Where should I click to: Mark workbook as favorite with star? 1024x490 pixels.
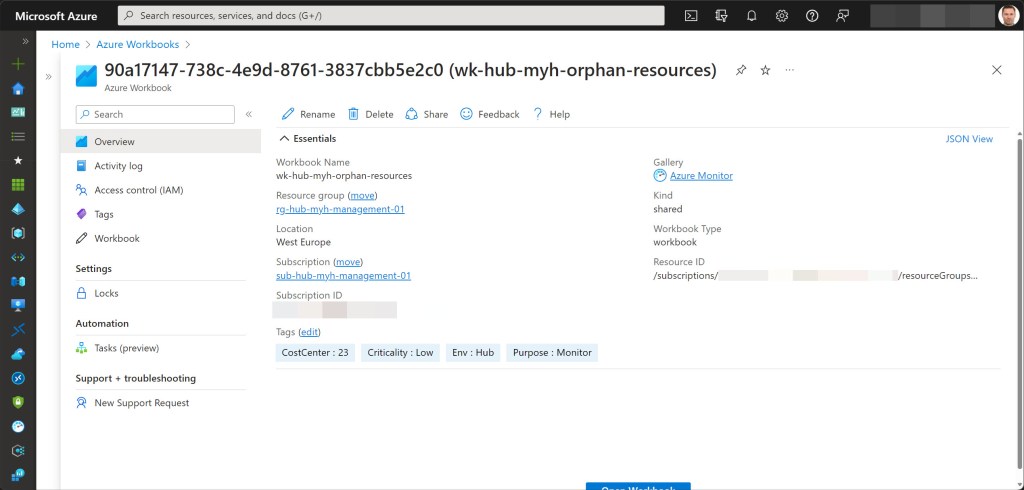click(x=765, y=70)
